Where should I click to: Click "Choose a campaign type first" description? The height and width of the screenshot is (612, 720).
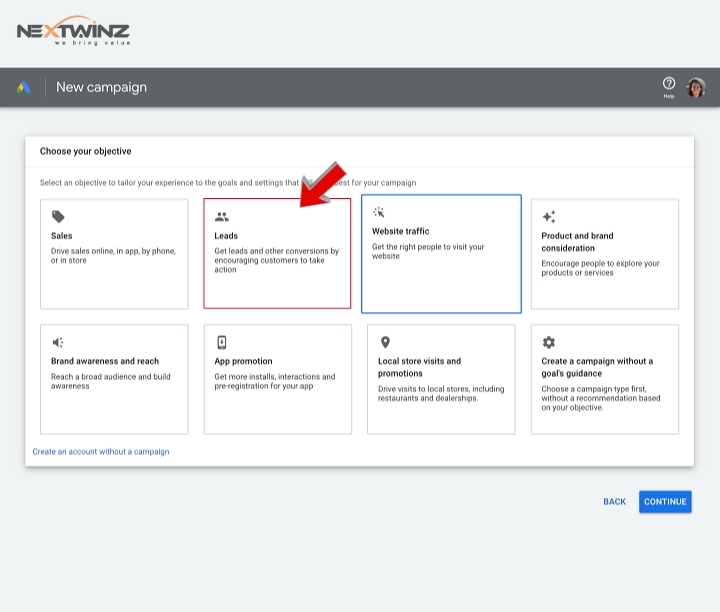(601, 398)
